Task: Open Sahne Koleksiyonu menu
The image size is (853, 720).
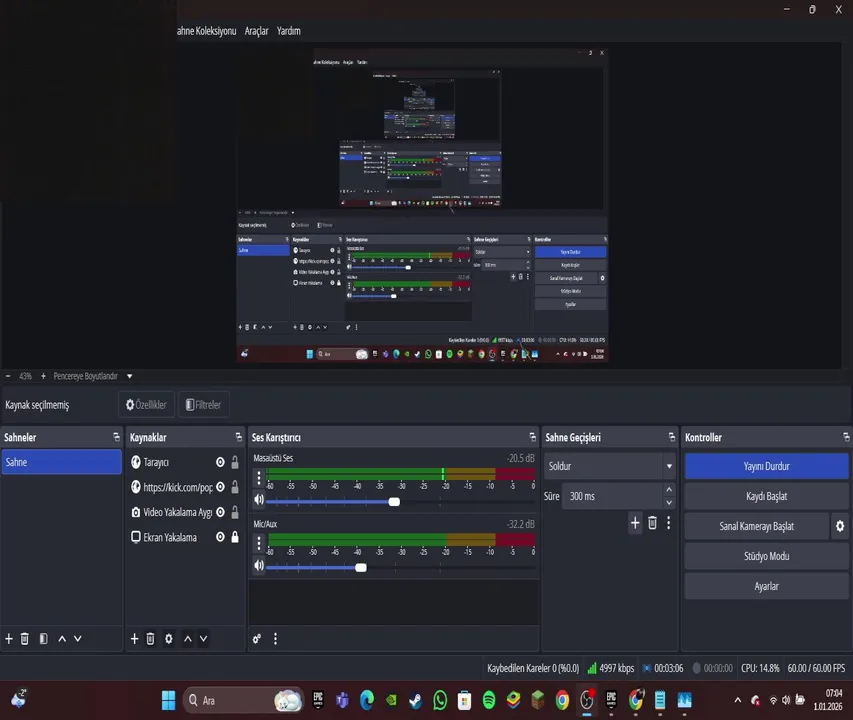Action: (206, 31)
